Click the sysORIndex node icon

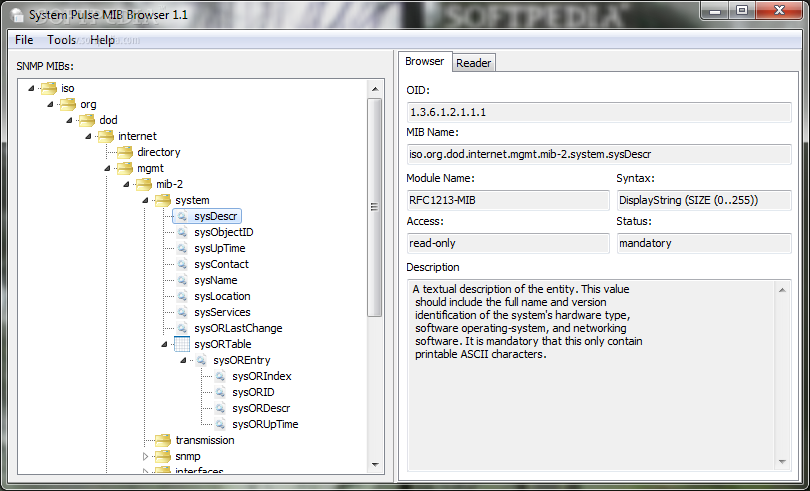(x=220, y=377)
